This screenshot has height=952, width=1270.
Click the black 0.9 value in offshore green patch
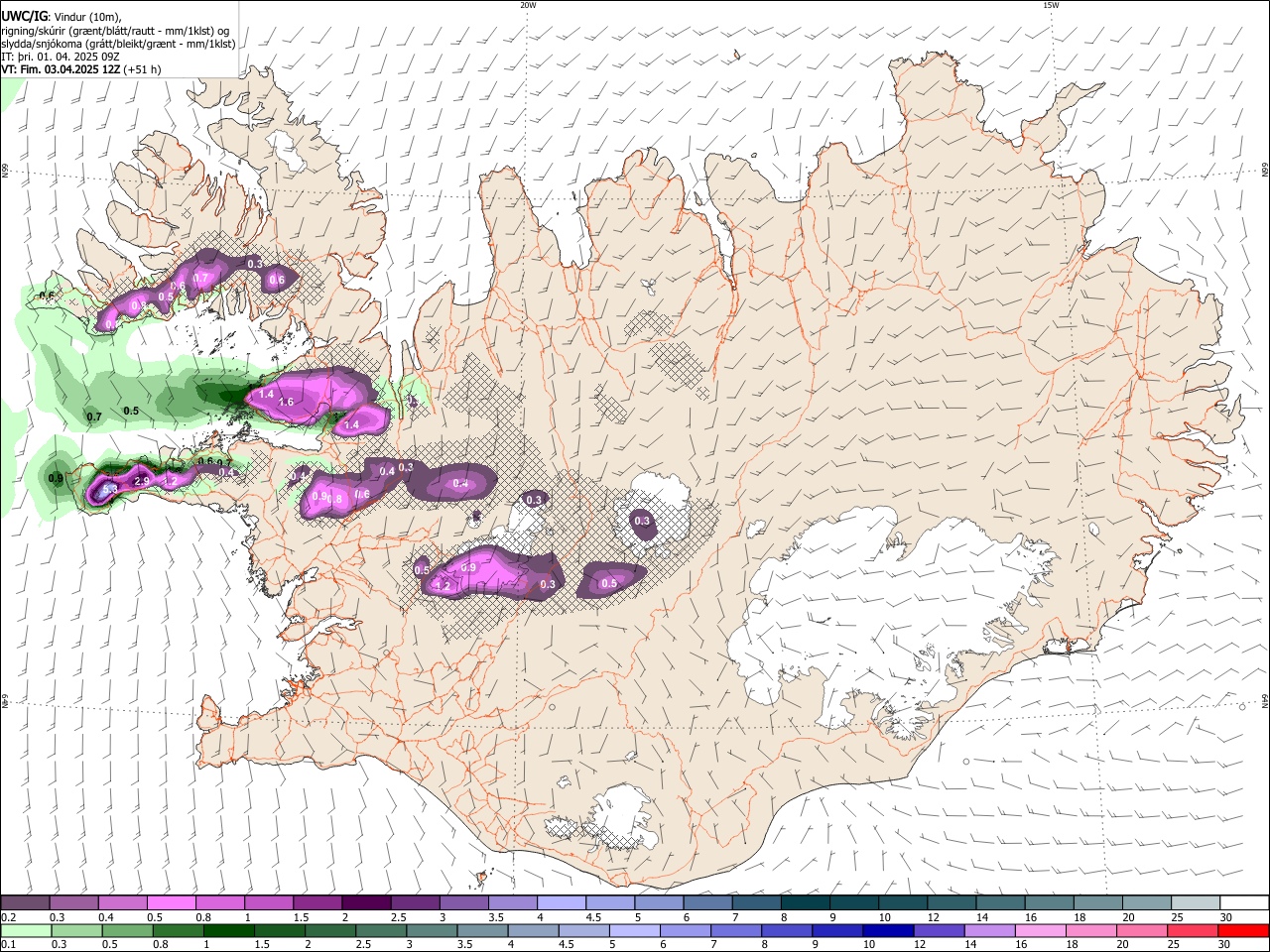click(x=57, y=479)
